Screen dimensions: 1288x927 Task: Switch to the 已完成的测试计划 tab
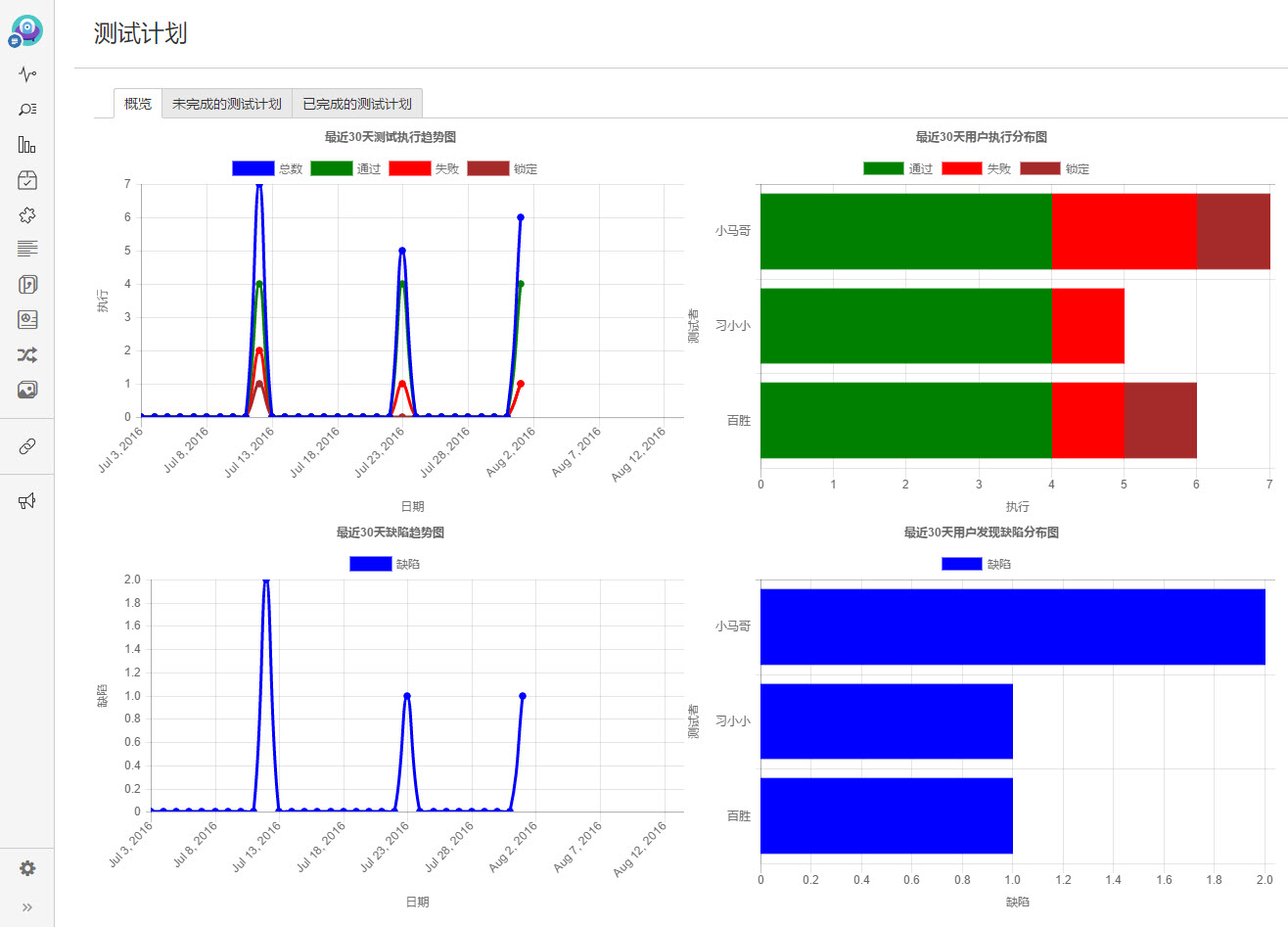(x=357, y=104)
